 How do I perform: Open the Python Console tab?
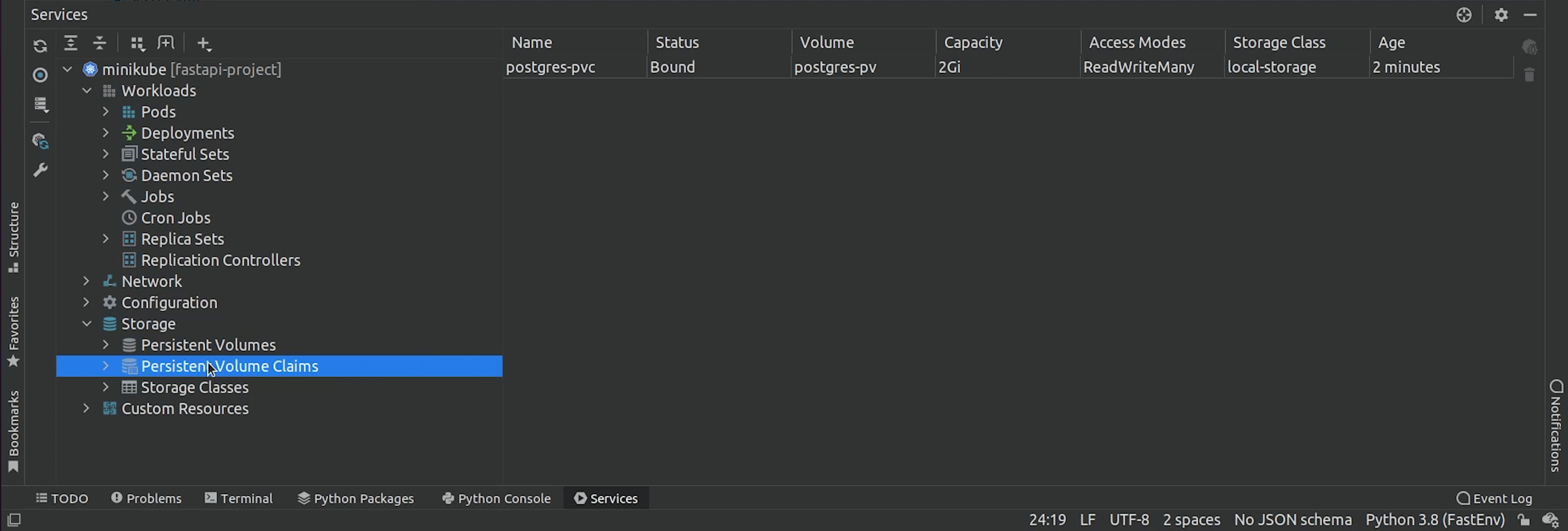496,498
